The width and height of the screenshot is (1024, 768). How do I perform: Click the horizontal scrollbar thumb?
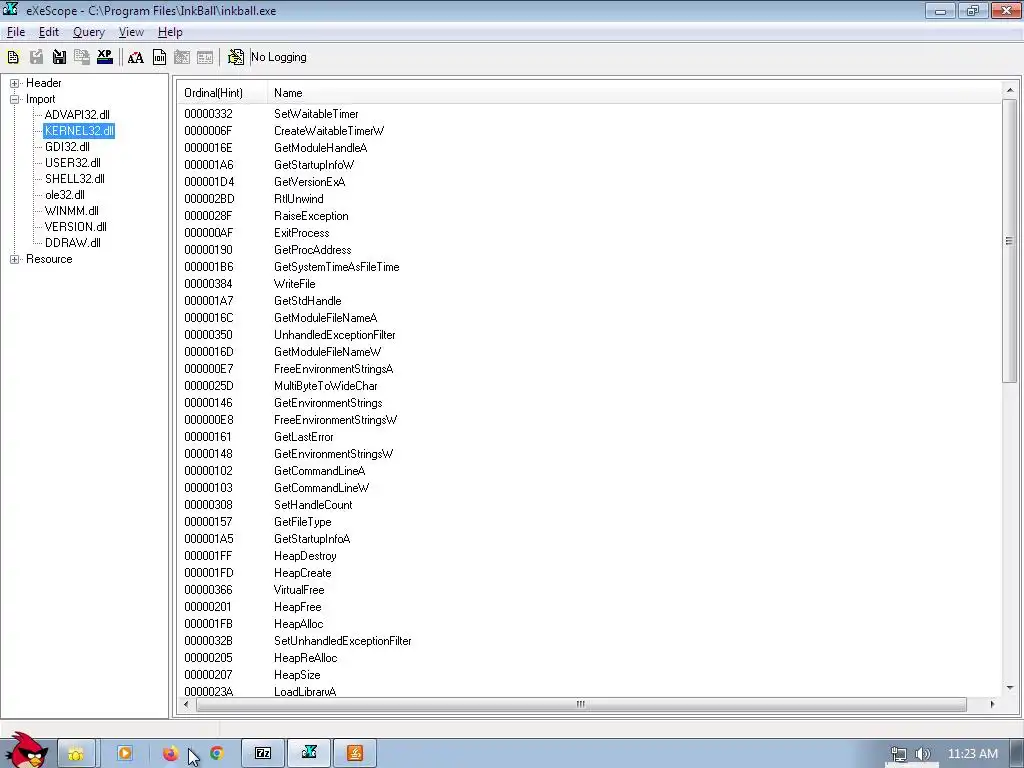[x=581, y=704]
